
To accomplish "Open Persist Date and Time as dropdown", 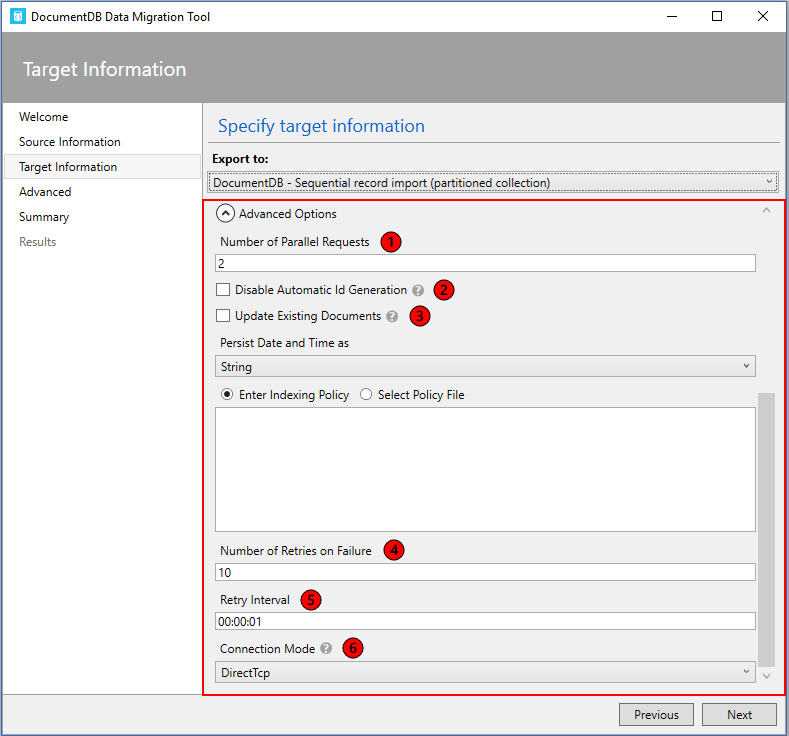I will click(485, 366).
